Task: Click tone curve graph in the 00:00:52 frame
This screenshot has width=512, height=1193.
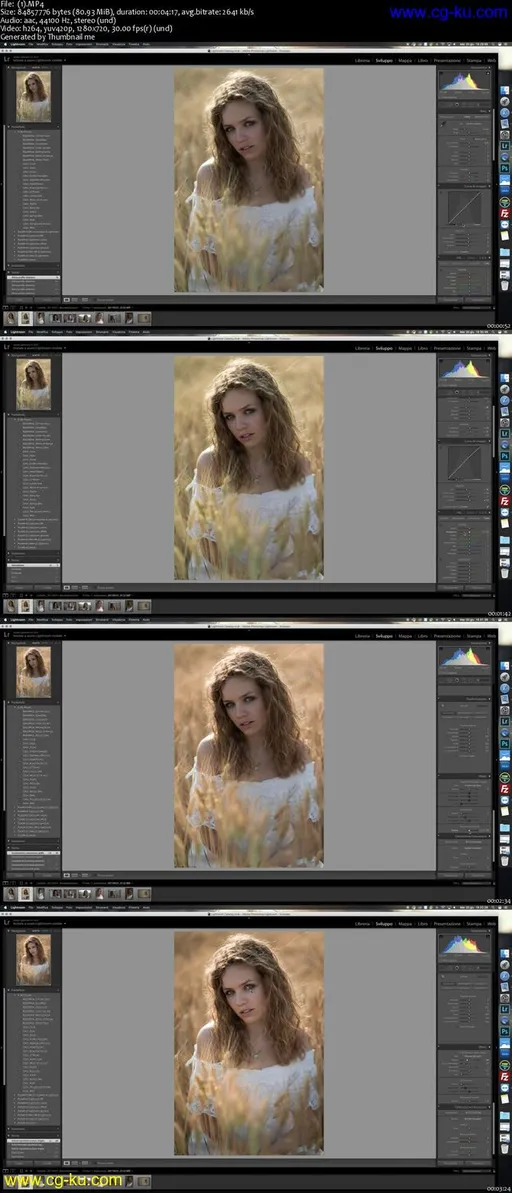Action: coord(464,208)
